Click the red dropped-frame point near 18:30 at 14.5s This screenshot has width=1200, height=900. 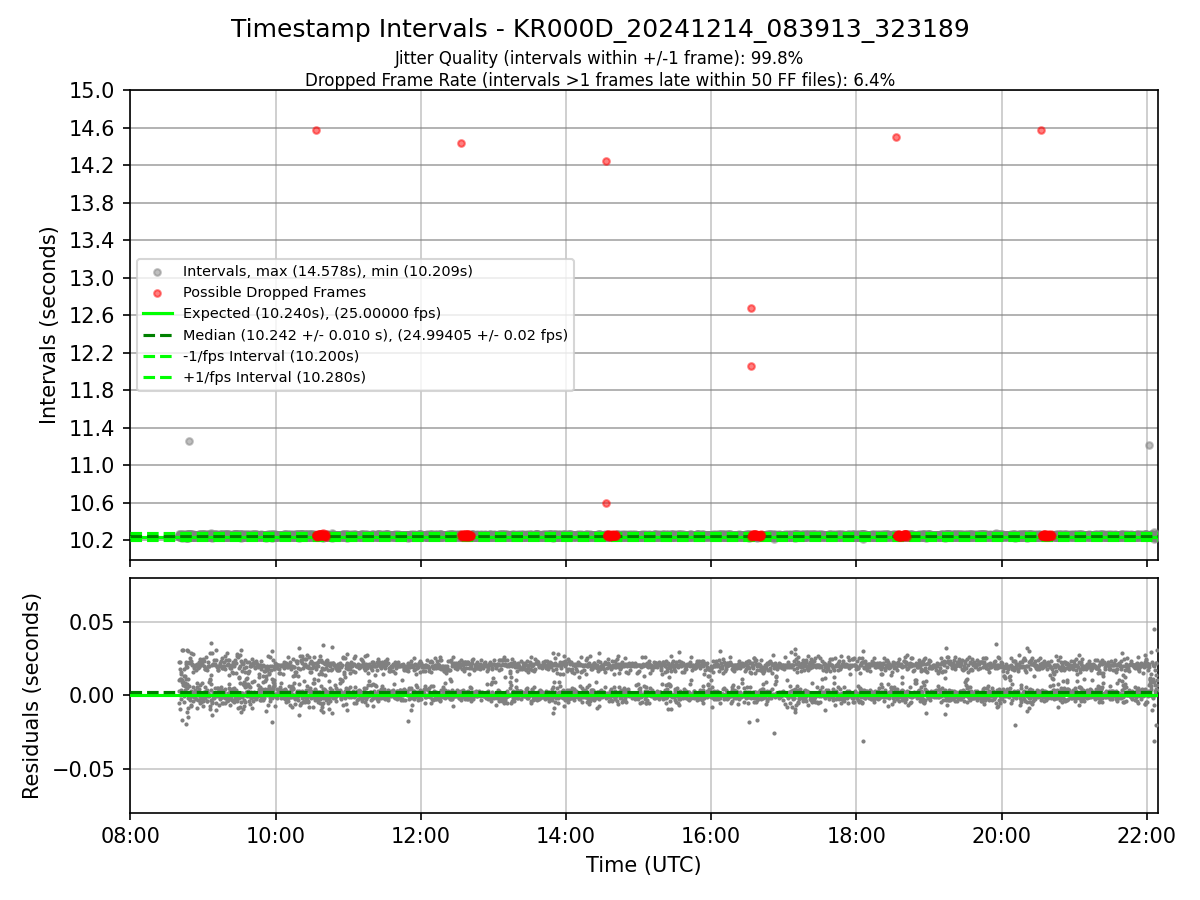896,137
